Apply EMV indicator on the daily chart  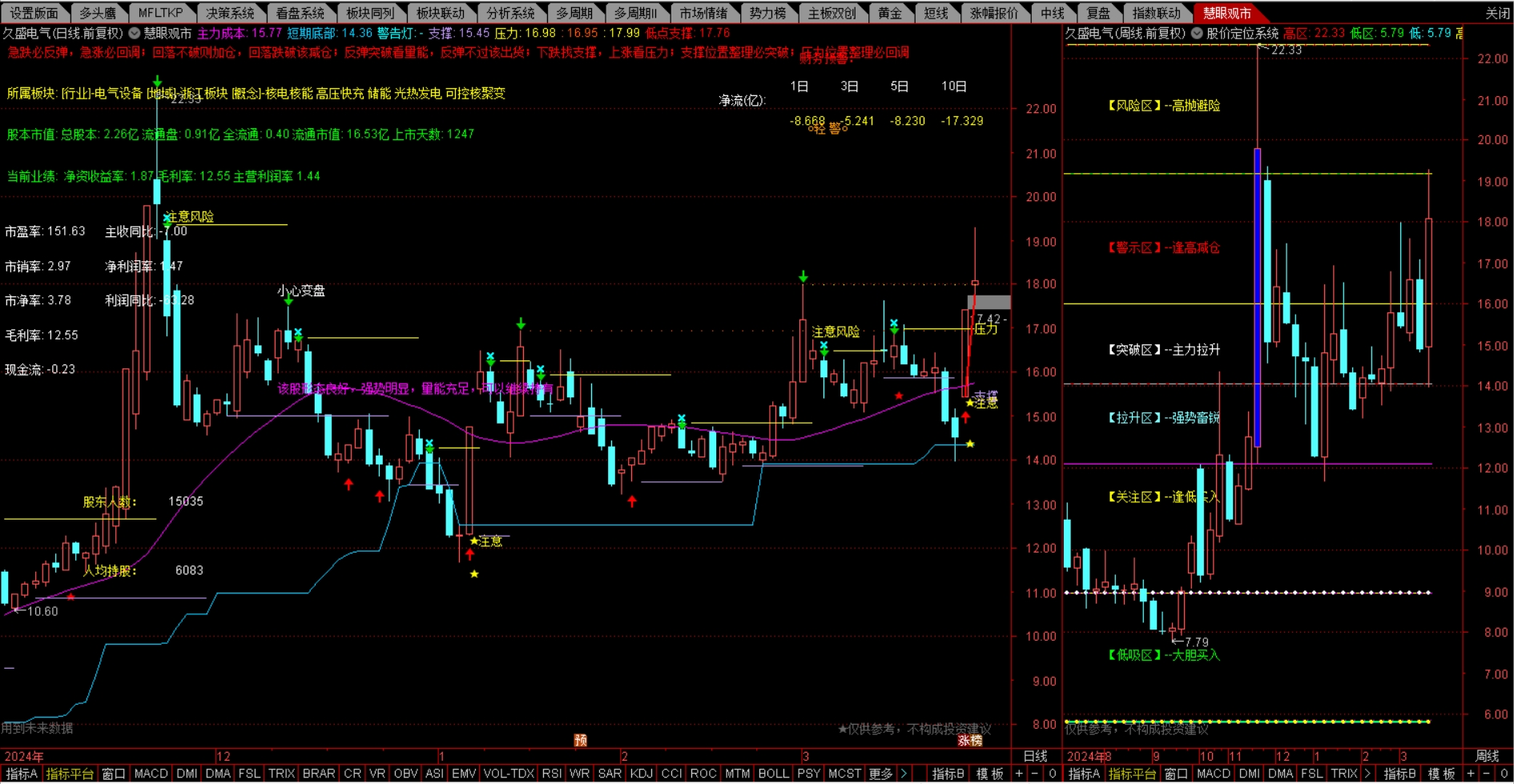point(464,774)
